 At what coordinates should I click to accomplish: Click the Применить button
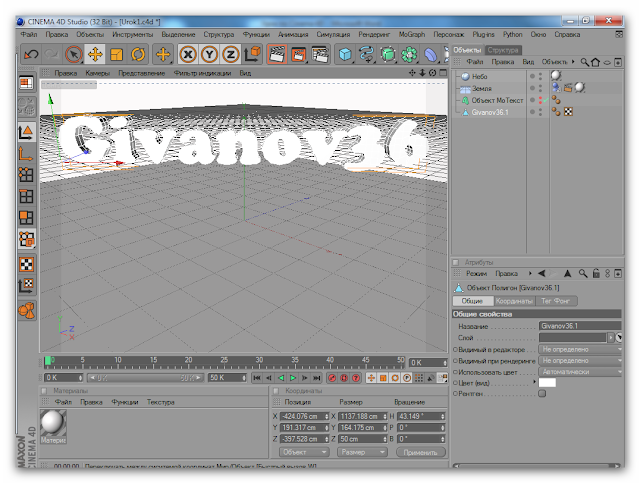point(420,452)
